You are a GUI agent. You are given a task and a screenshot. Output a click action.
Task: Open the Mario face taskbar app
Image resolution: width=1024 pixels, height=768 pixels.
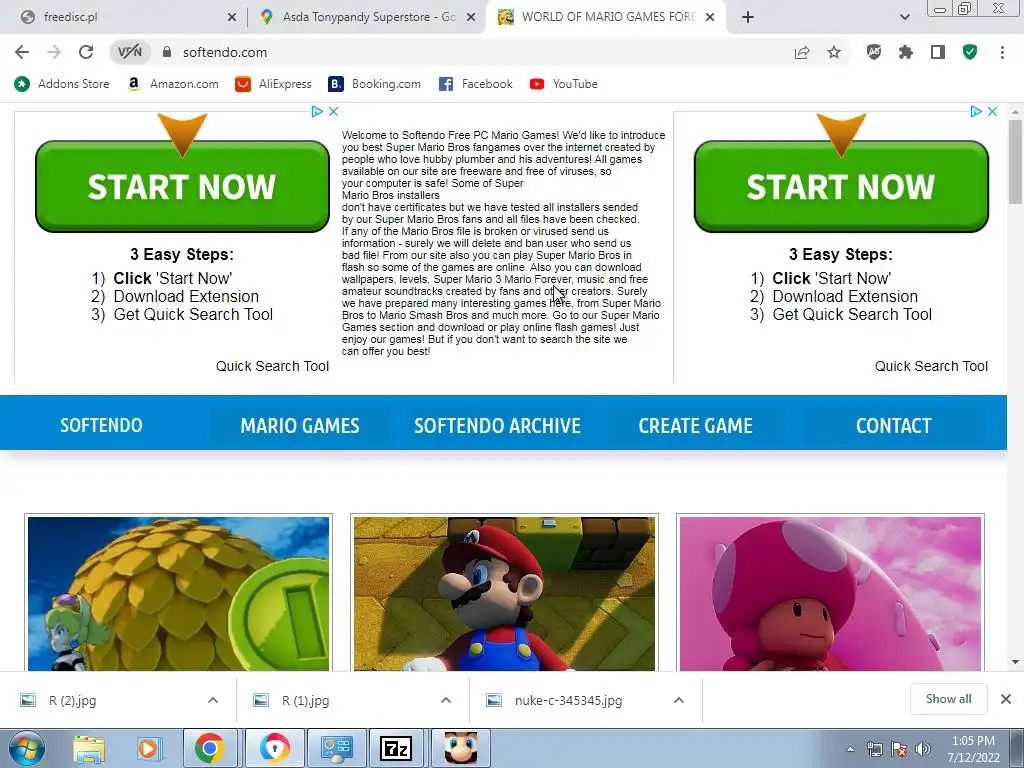[x=460, y=748]
